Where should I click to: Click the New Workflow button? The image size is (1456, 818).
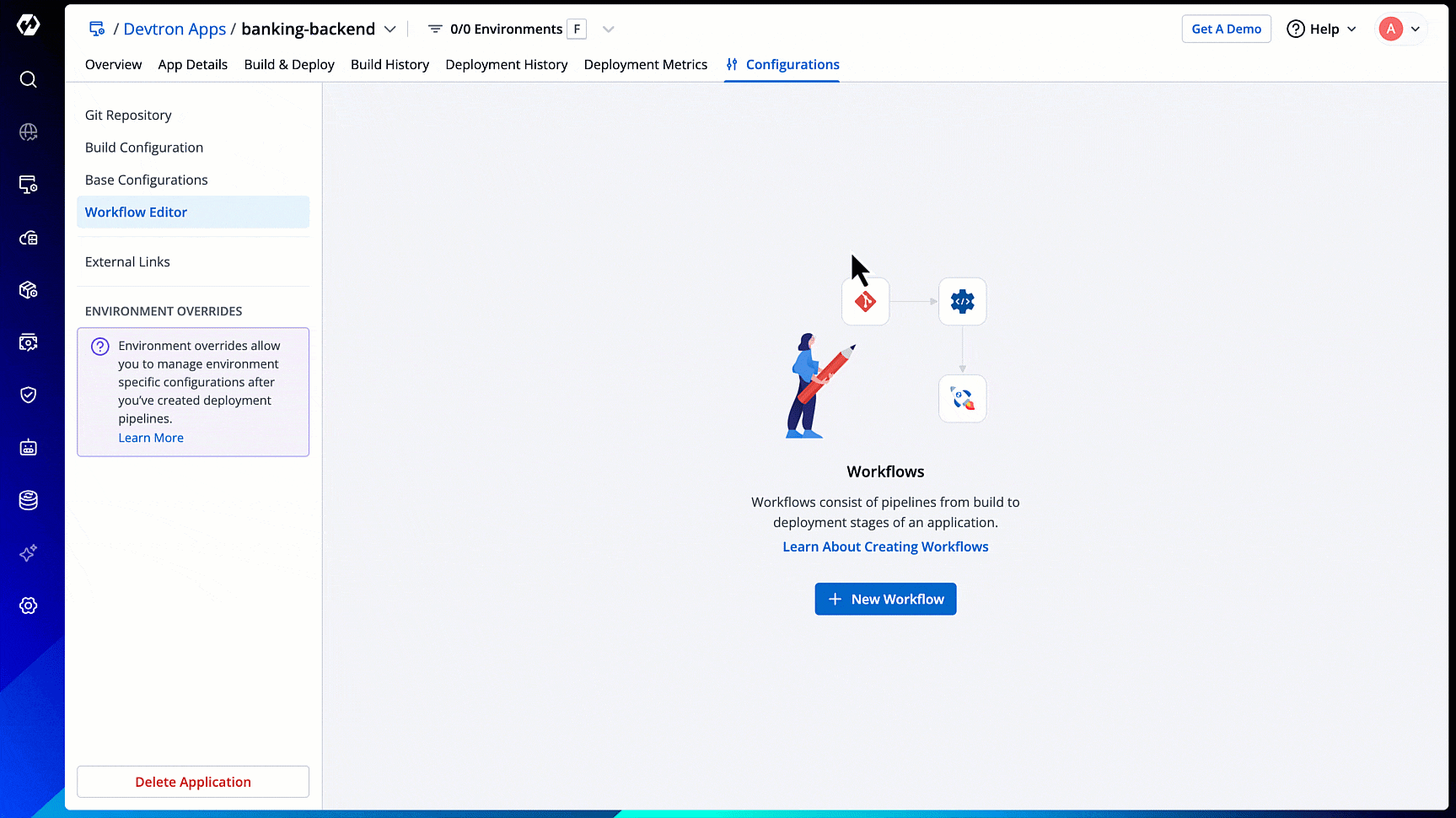[885, 599]
